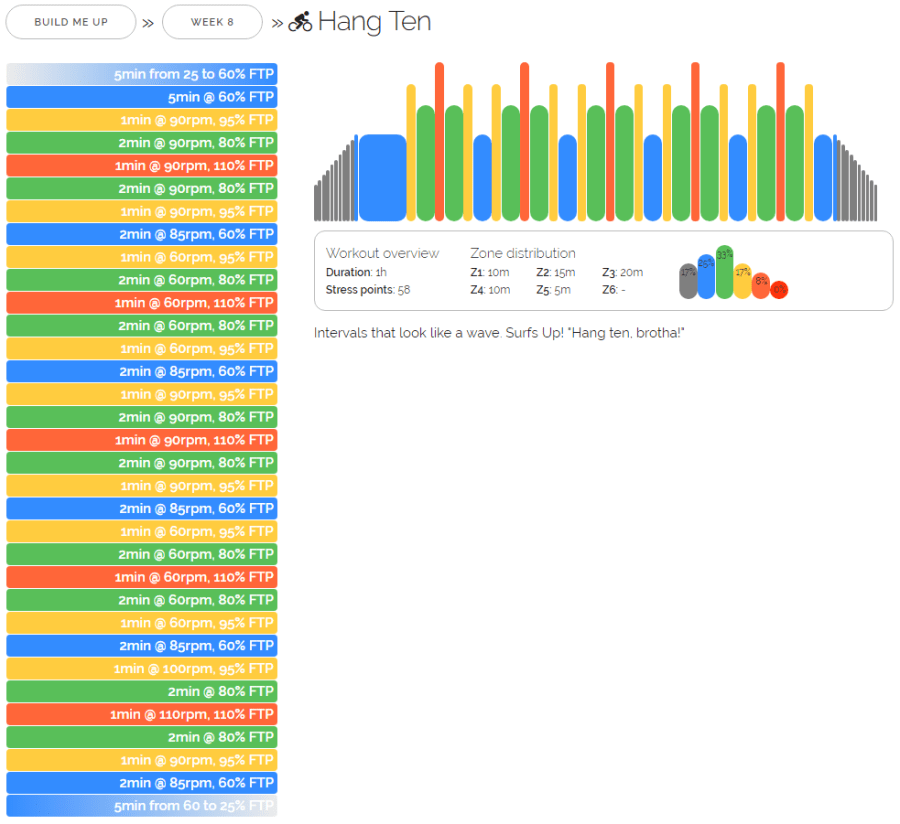Click the cyclist icon beside Hang Ten
Screen dimensions: 900x824
click(x=300, y=22)
